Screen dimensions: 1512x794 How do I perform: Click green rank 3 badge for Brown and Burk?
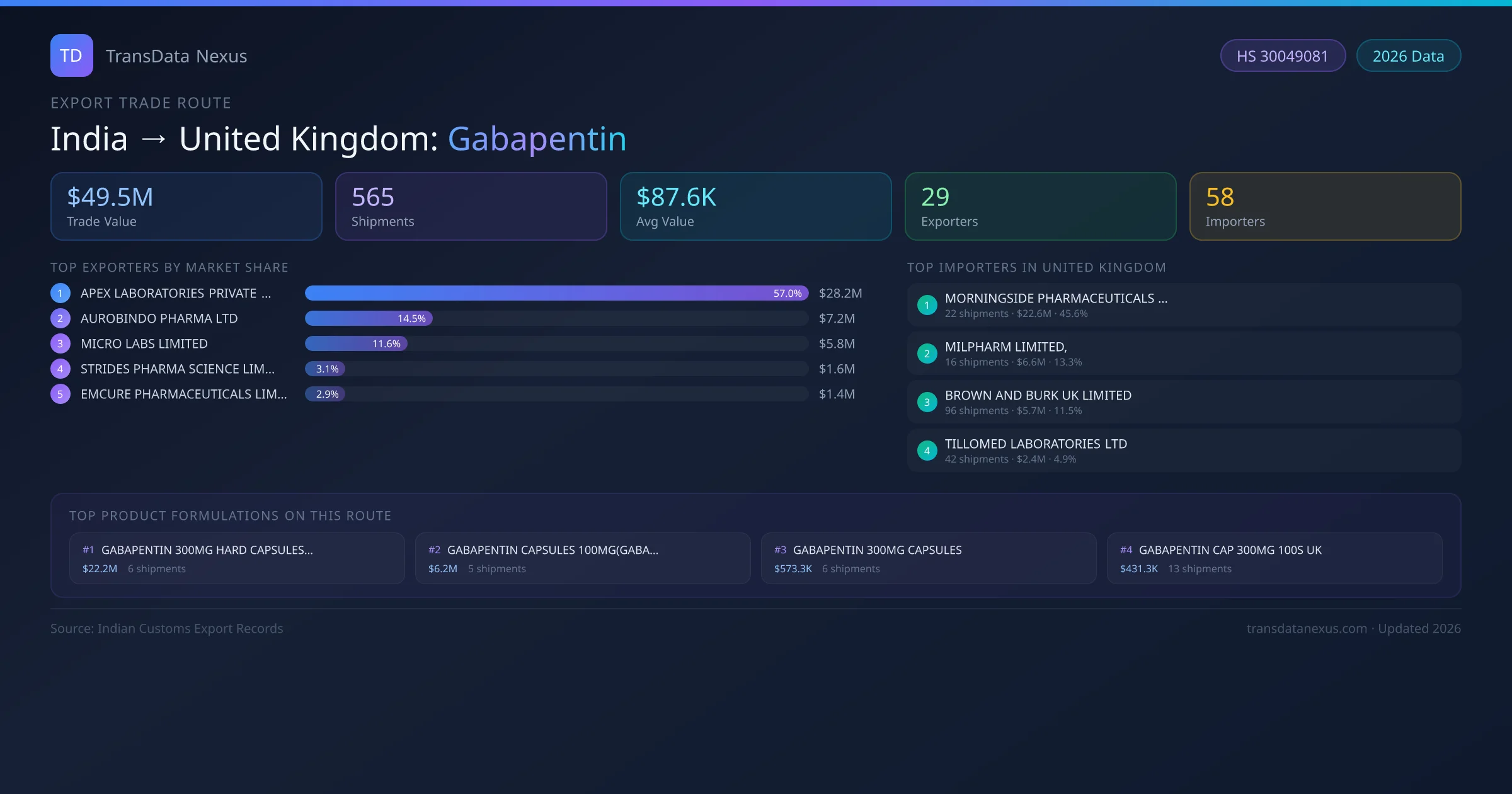pos(927,402)
